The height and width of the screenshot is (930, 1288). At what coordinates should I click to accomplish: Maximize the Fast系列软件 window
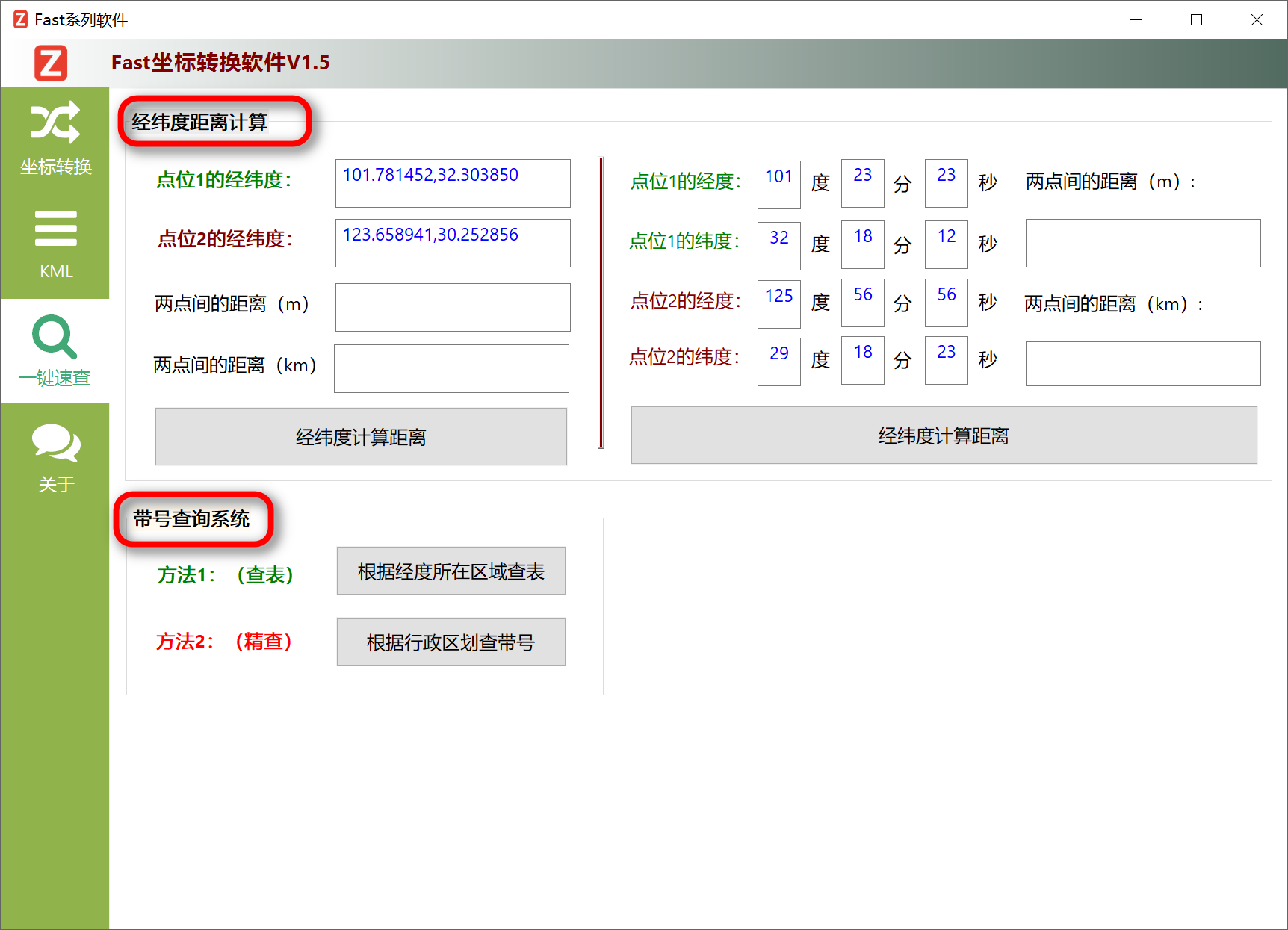click(x=1197, y=19)
